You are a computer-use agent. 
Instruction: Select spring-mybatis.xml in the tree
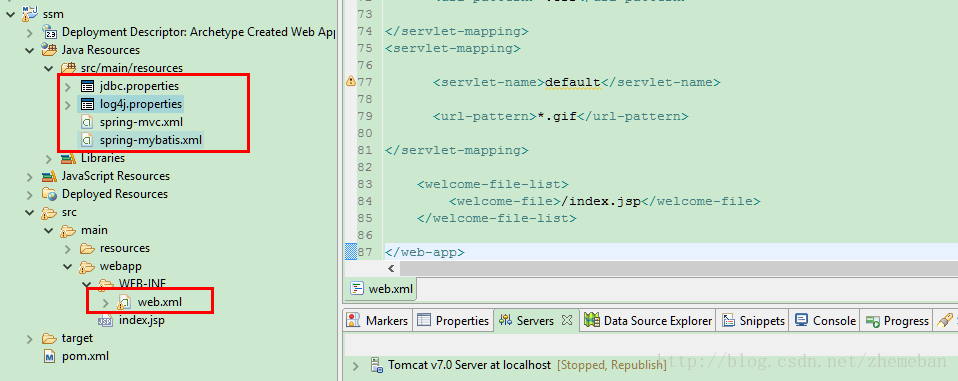[151, 140]
